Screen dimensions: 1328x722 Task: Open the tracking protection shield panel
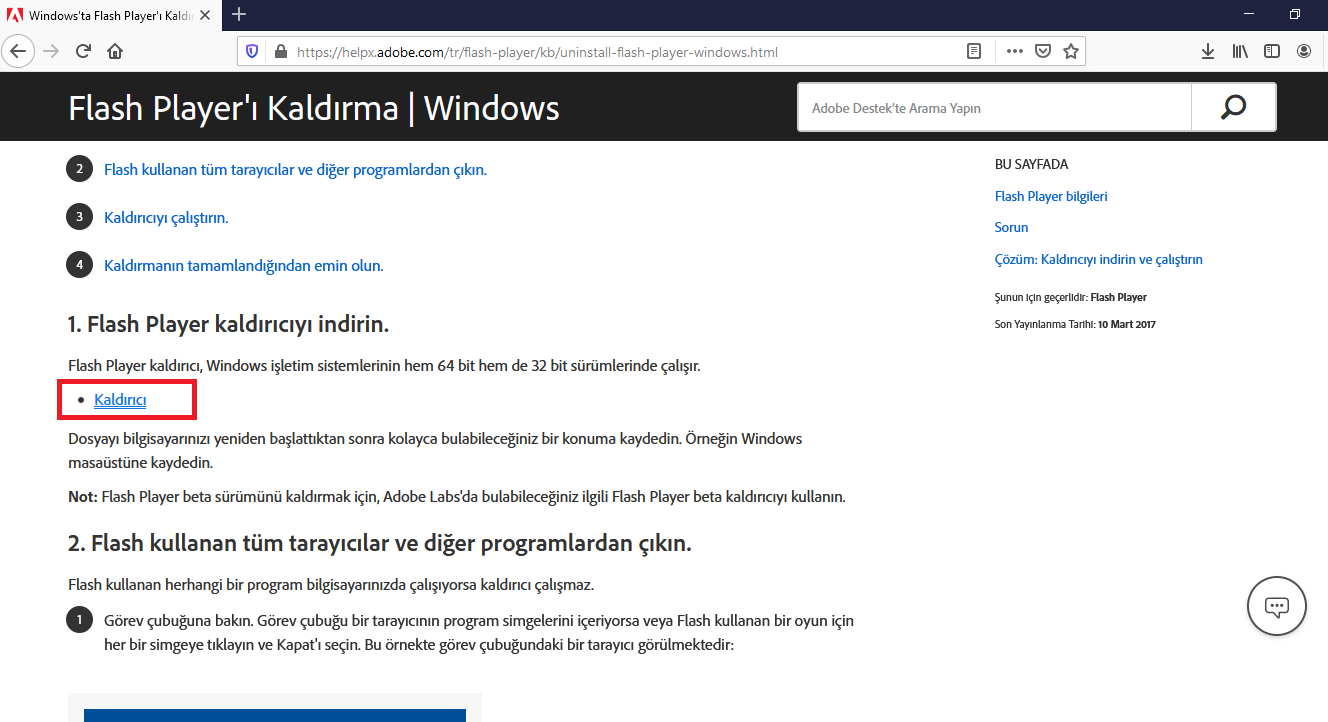(x=252, y=52)
